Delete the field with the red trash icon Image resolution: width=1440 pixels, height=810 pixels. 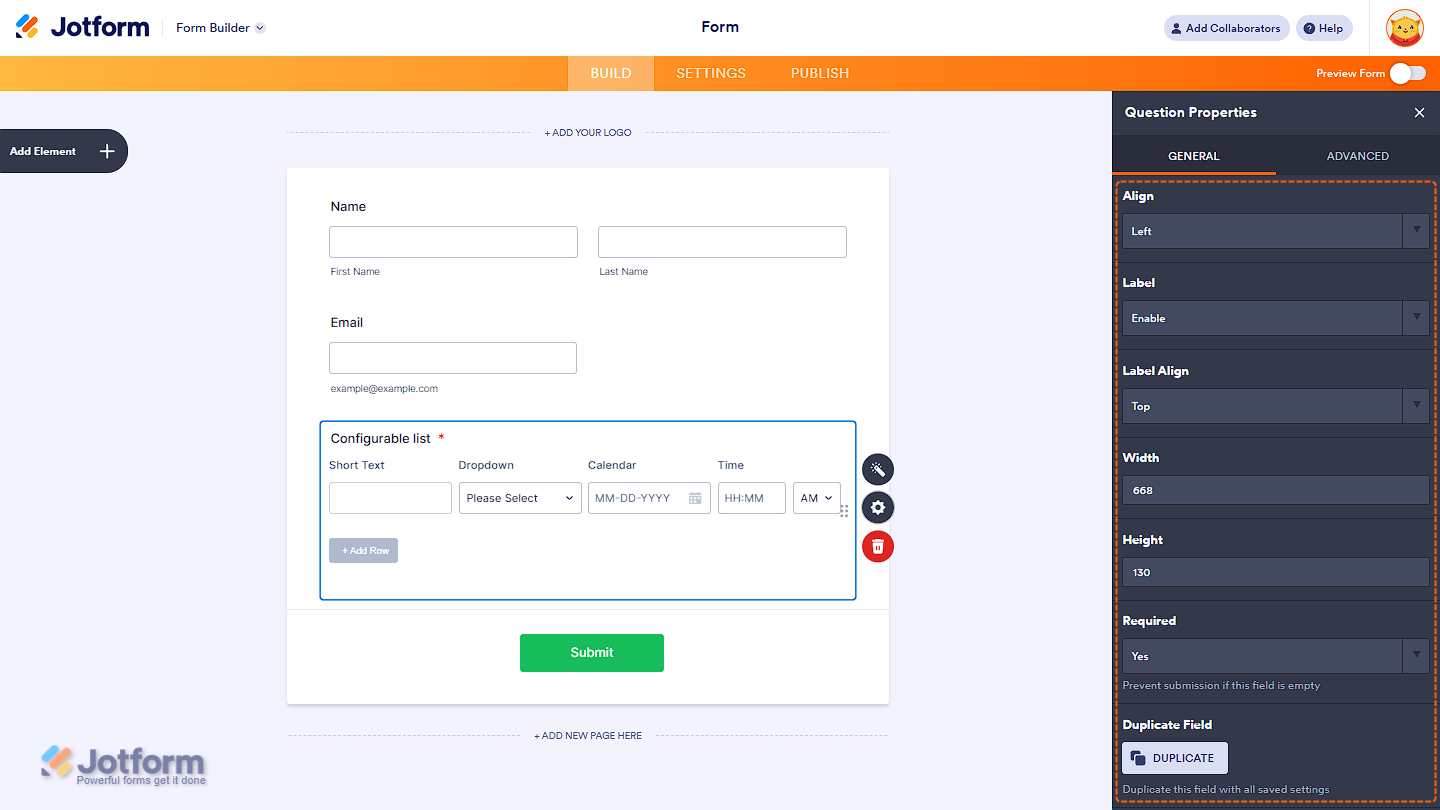(x=878, y=546)
